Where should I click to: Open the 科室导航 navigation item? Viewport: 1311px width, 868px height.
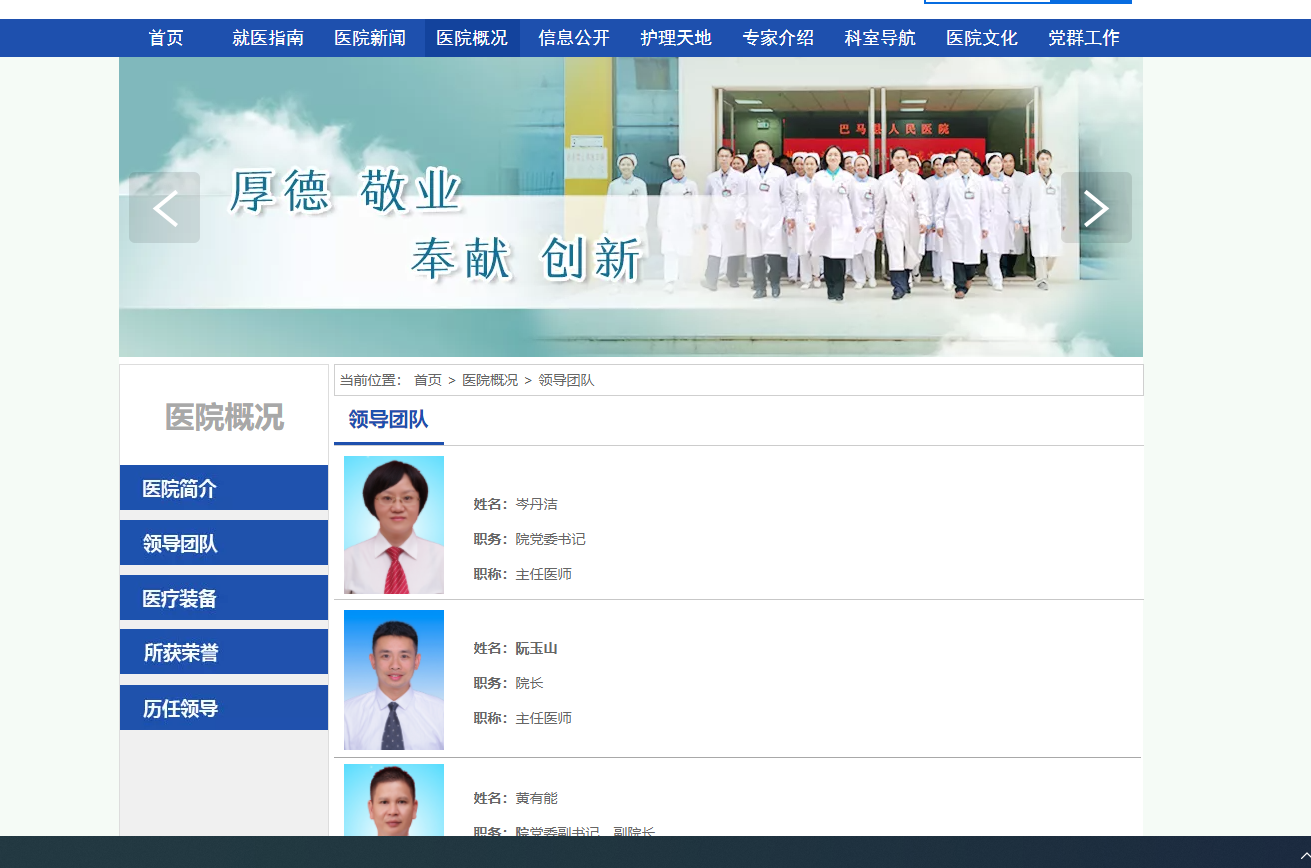(880, 38)
